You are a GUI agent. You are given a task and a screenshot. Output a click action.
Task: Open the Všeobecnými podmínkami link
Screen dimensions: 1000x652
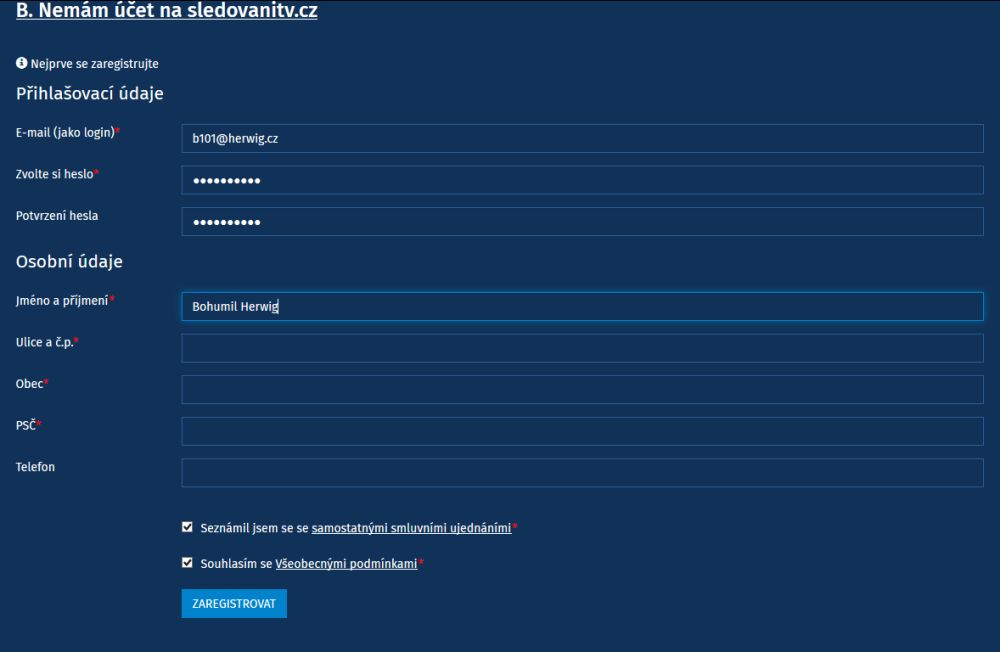pyautogui.click(x=346, y=564)
